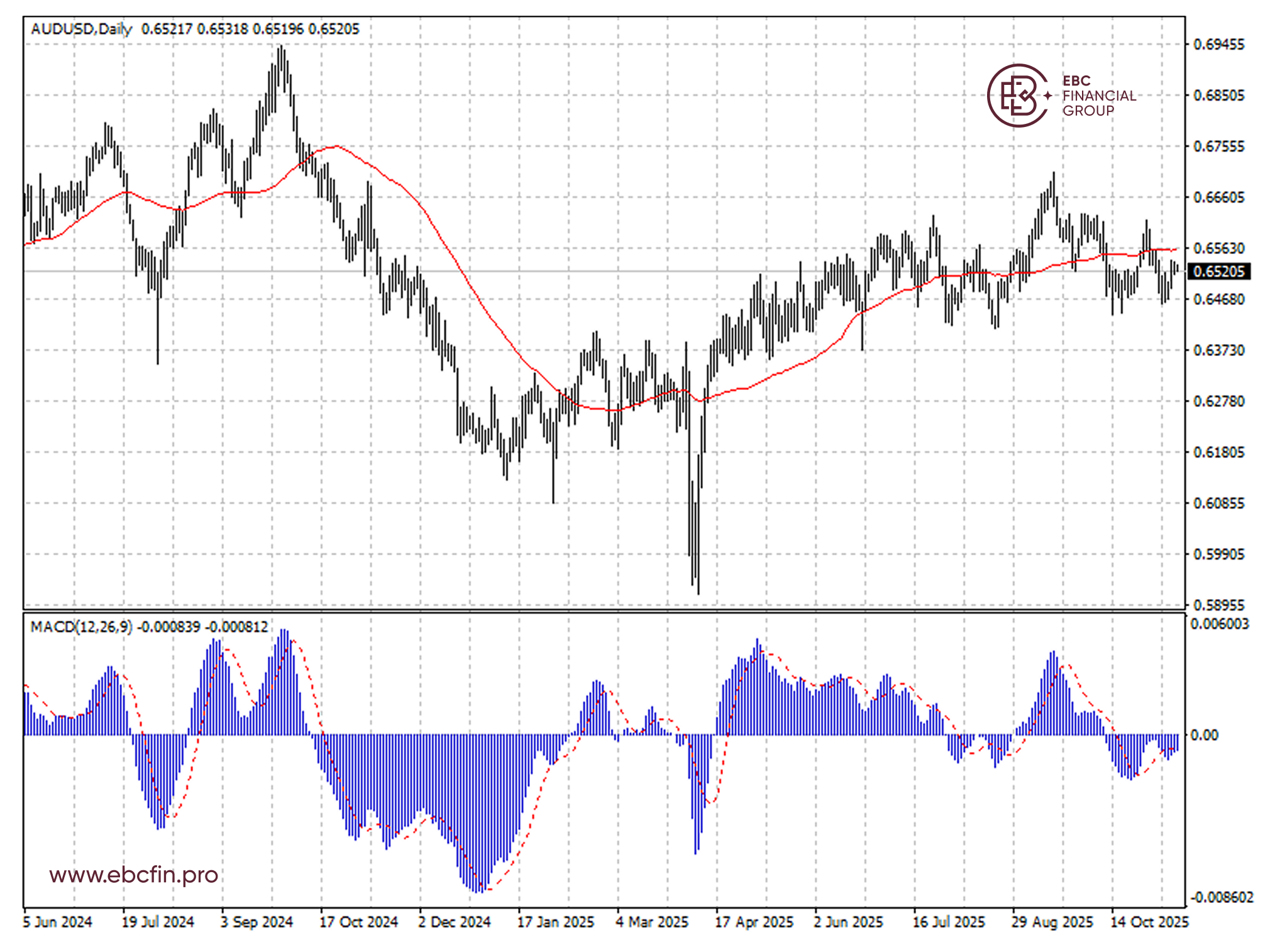
Task: Select the 14 Oct 2025 date label
Action: [x=1149, y=922]
